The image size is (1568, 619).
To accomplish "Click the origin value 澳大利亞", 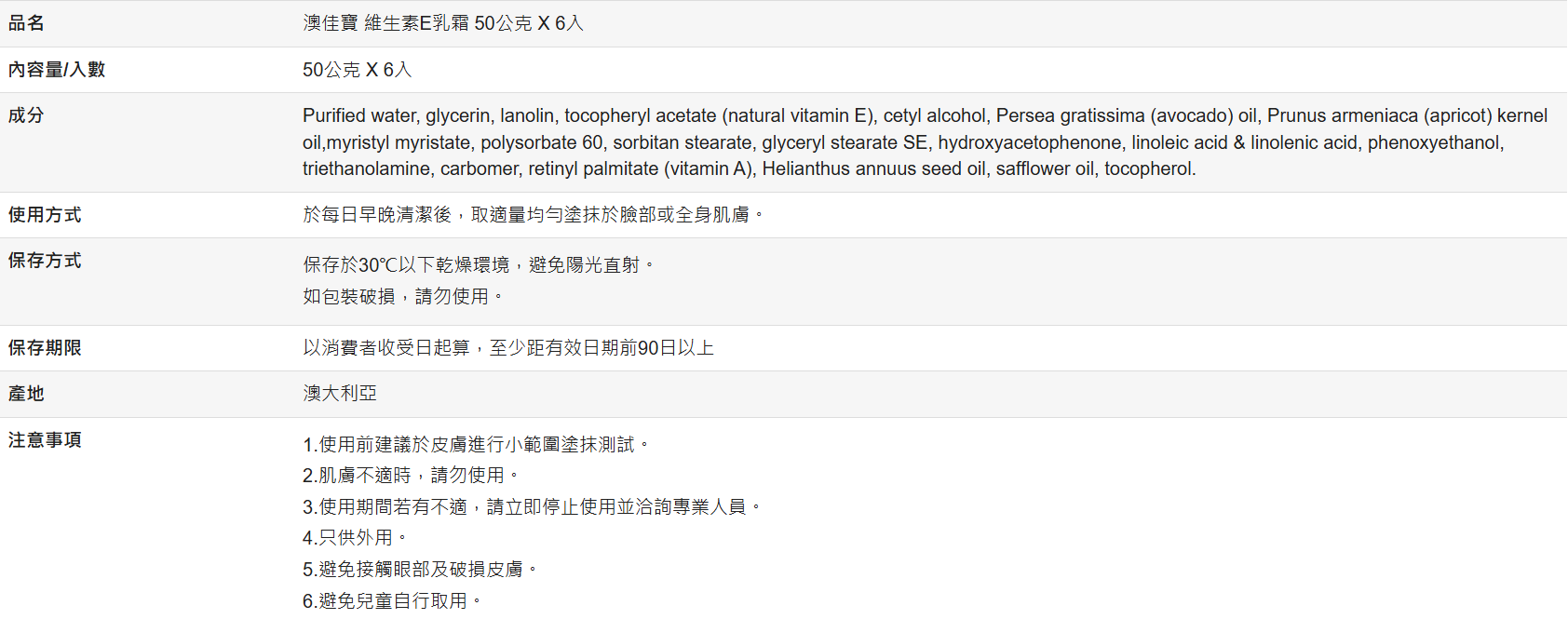I will click(340, 394).
